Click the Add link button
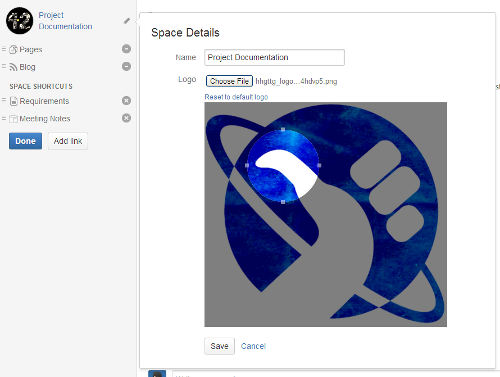The width and height of the screenshot is (500, 377). pos(68,141)
